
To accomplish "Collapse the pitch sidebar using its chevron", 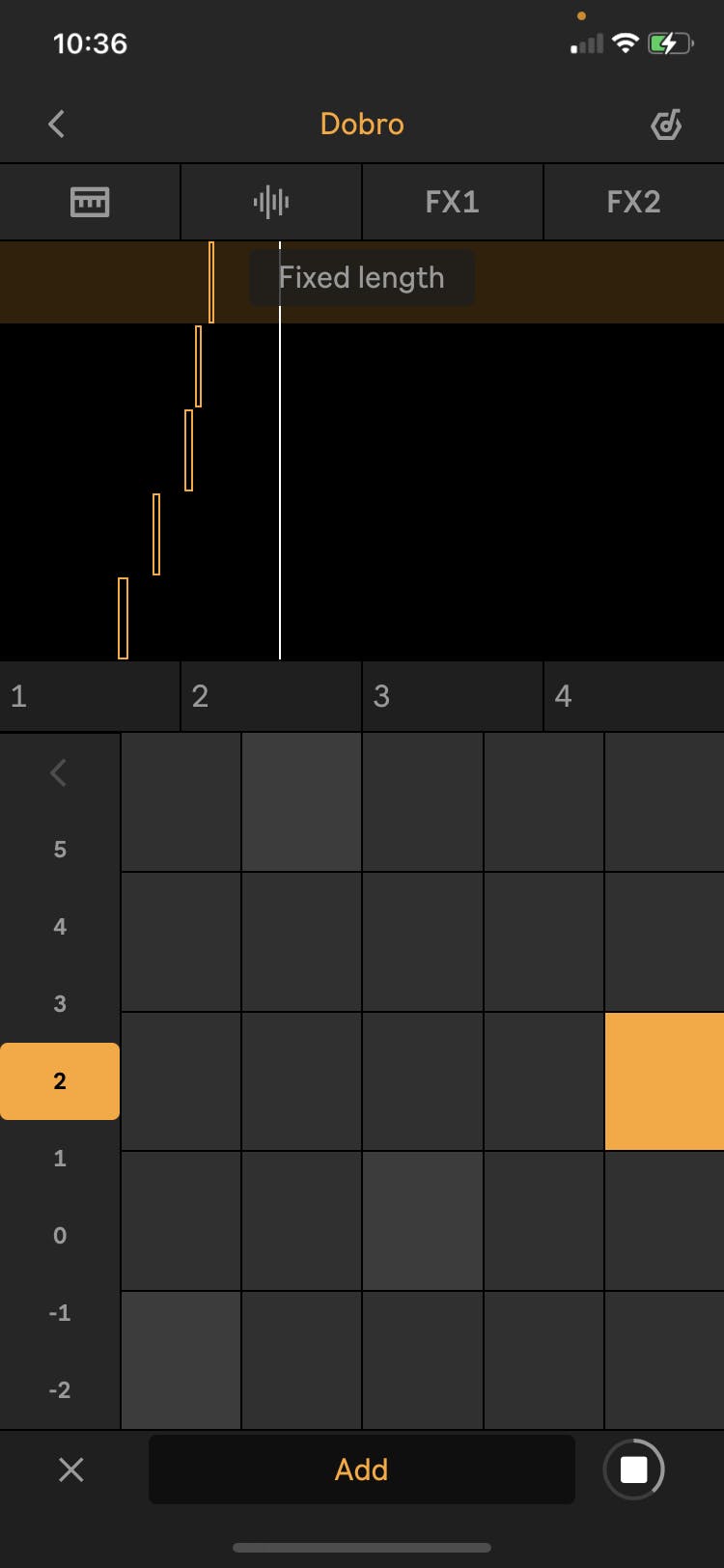I will 58,771.
